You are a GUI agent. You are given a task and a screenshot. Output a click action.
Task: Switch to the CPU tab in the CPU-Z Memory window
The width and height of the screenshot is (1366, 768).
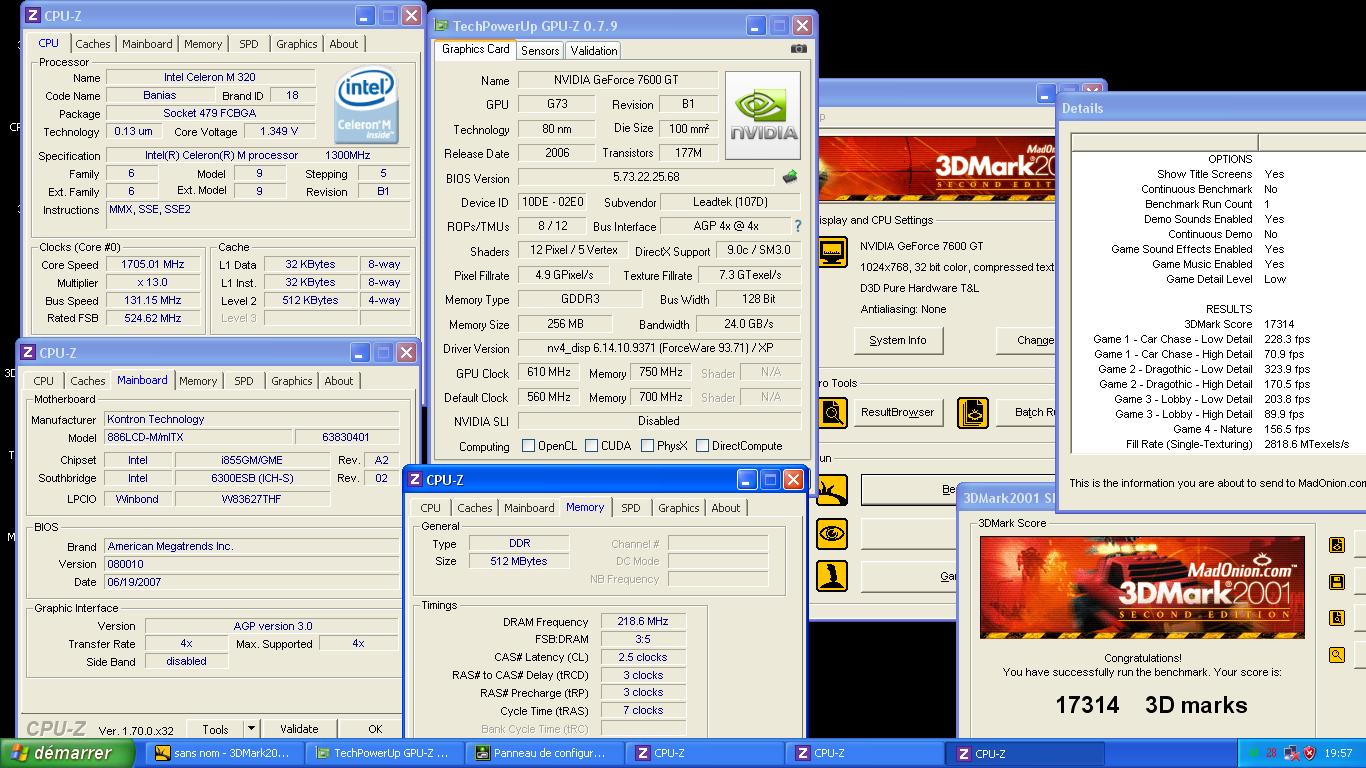coord(431,508)
